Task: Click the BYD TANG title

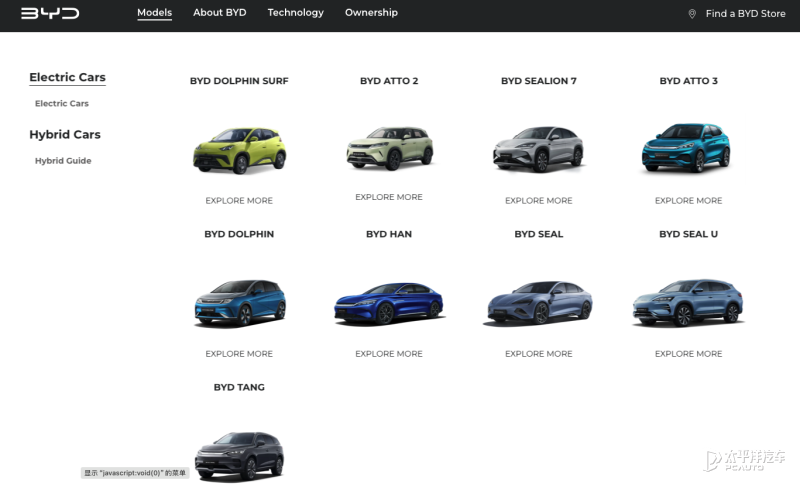Action: pyautogui.click(x=239, y=387)
